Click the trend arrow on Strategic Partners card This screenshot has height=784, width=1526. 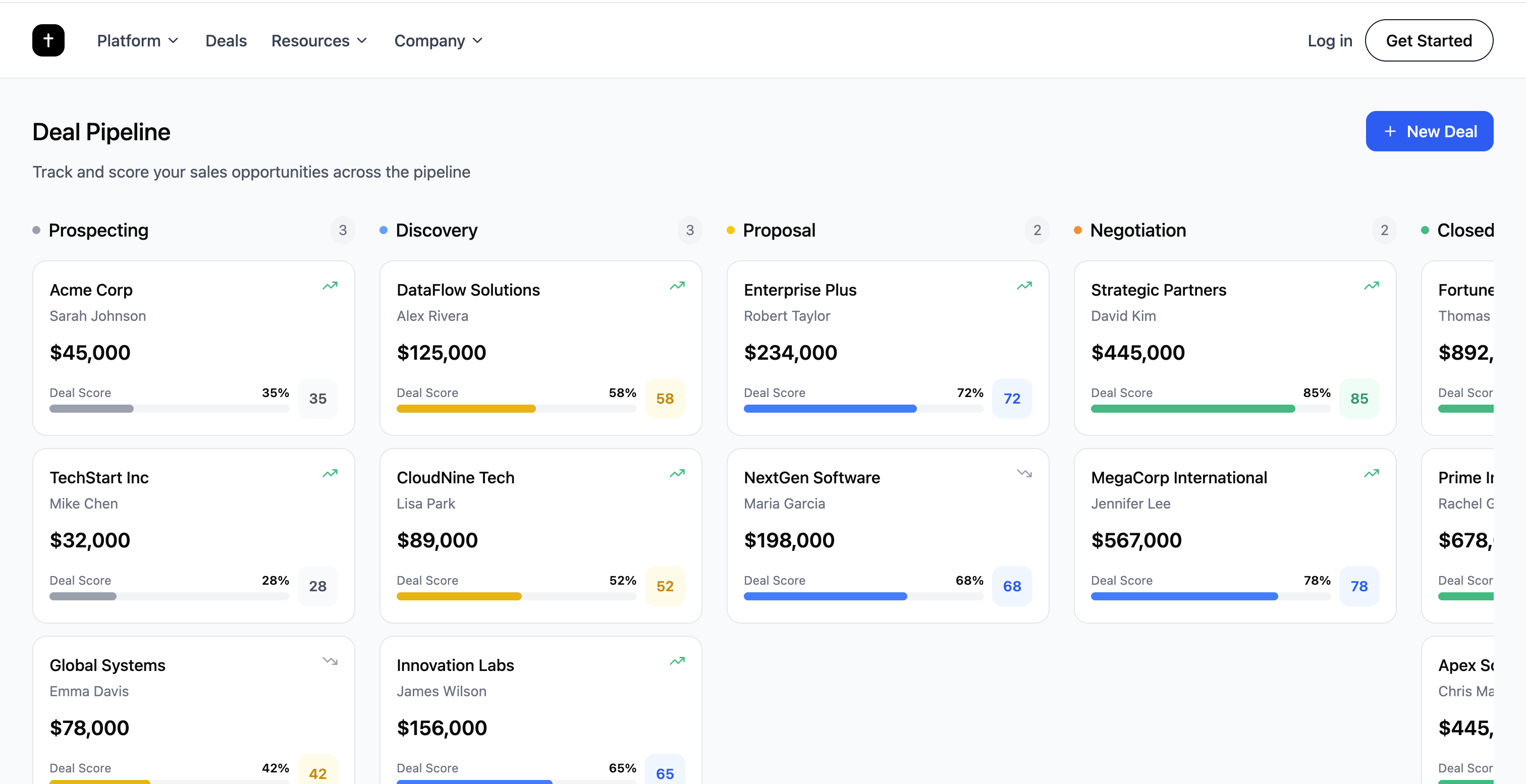pos(1372,286)
